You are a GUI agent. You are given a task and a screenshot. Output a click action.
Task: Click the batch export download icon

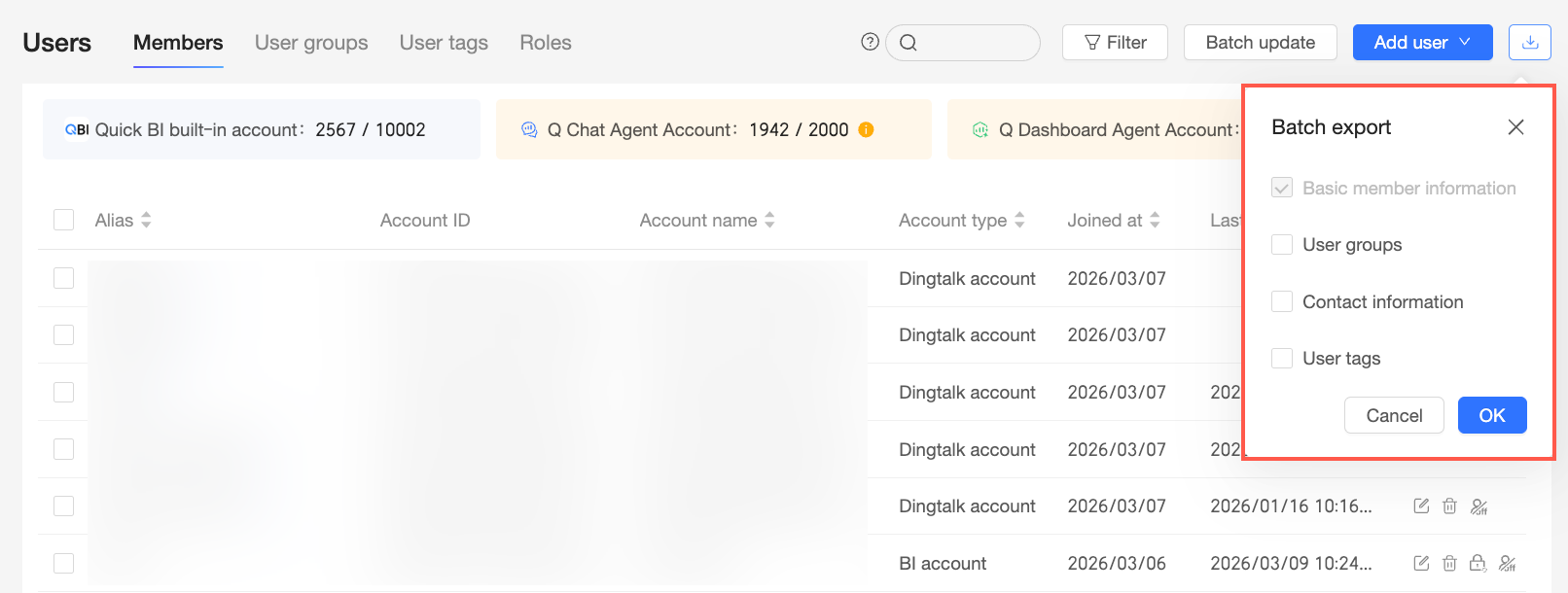click(1530, 42)
